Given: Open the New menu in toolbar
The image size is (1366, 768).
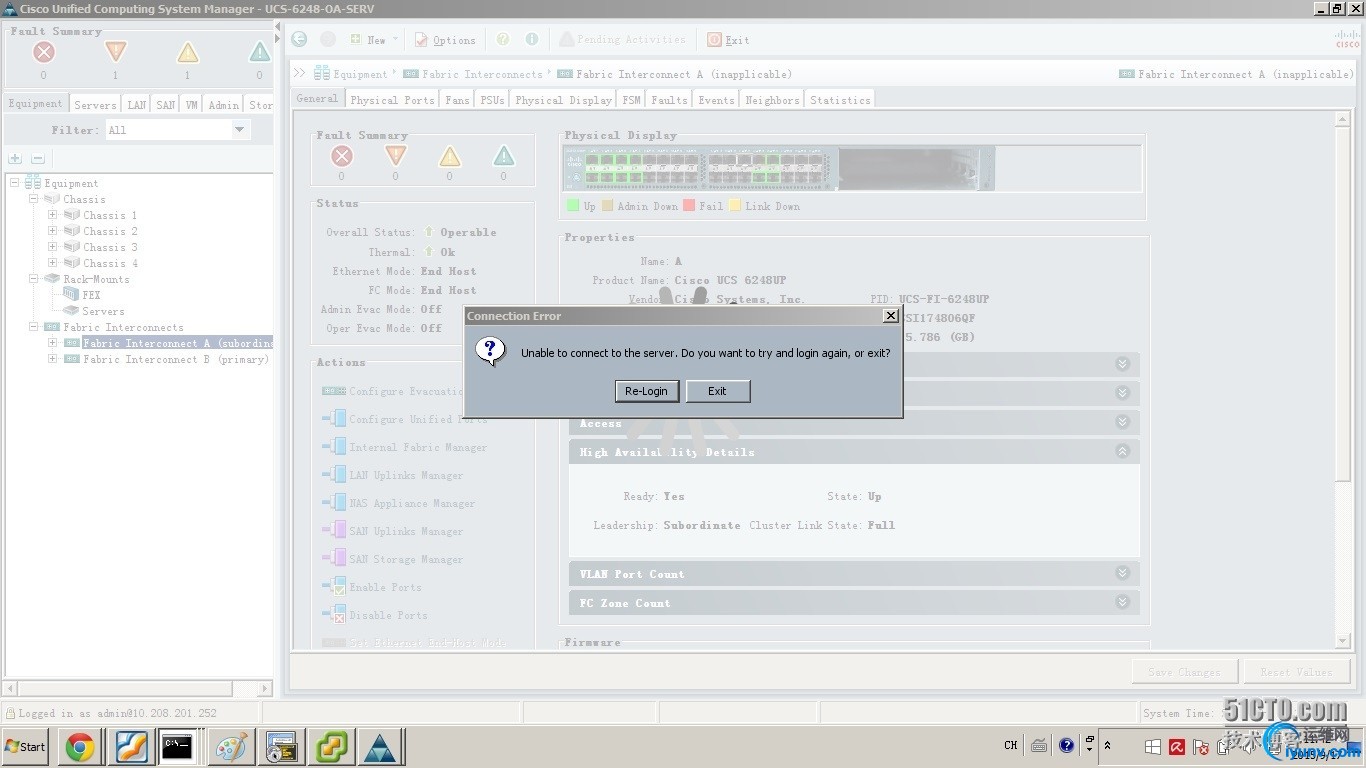Looking at the screenshot, I should 373,40.
